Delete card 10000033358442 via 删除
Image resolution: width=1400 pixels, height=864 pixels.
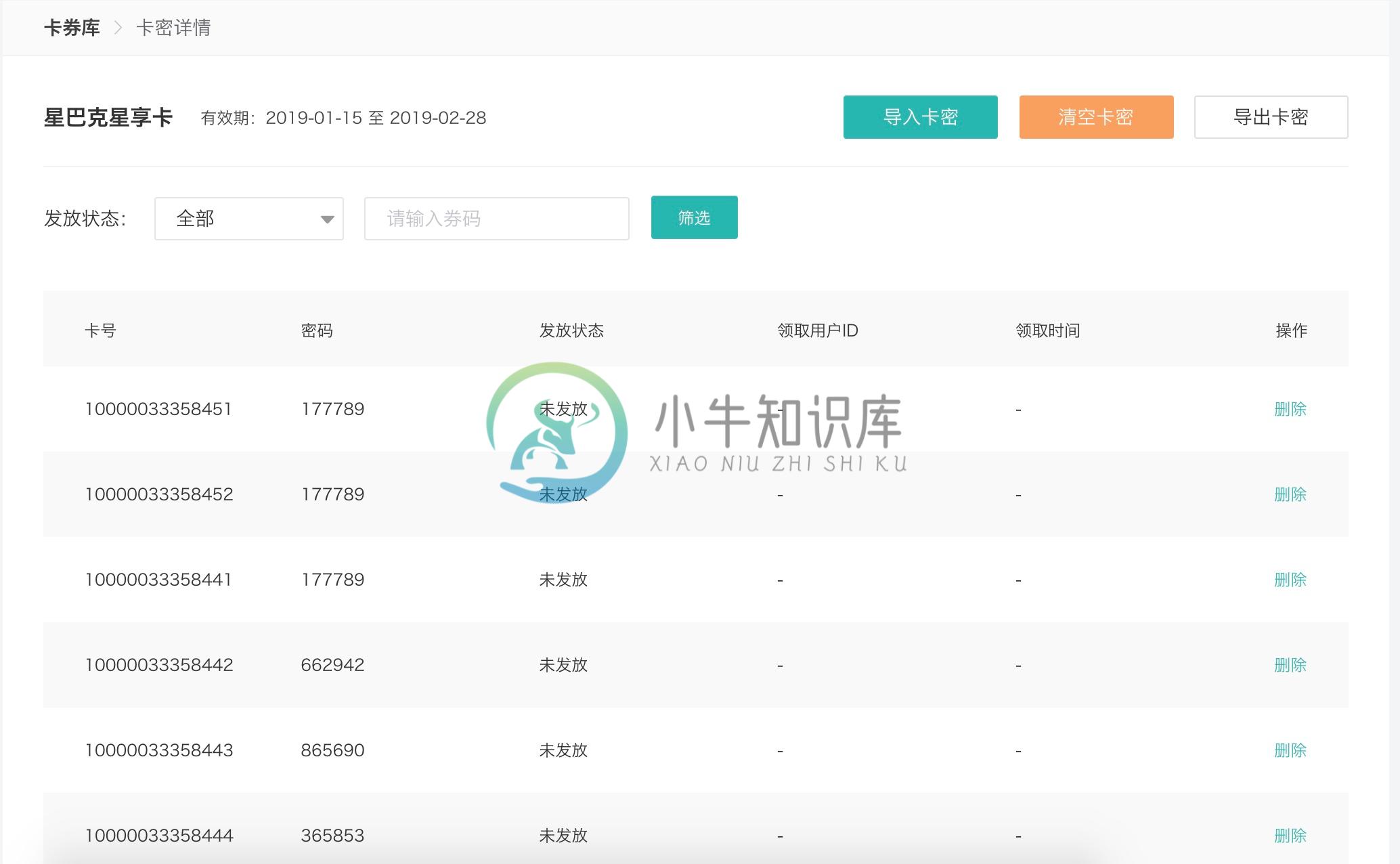1290,665
